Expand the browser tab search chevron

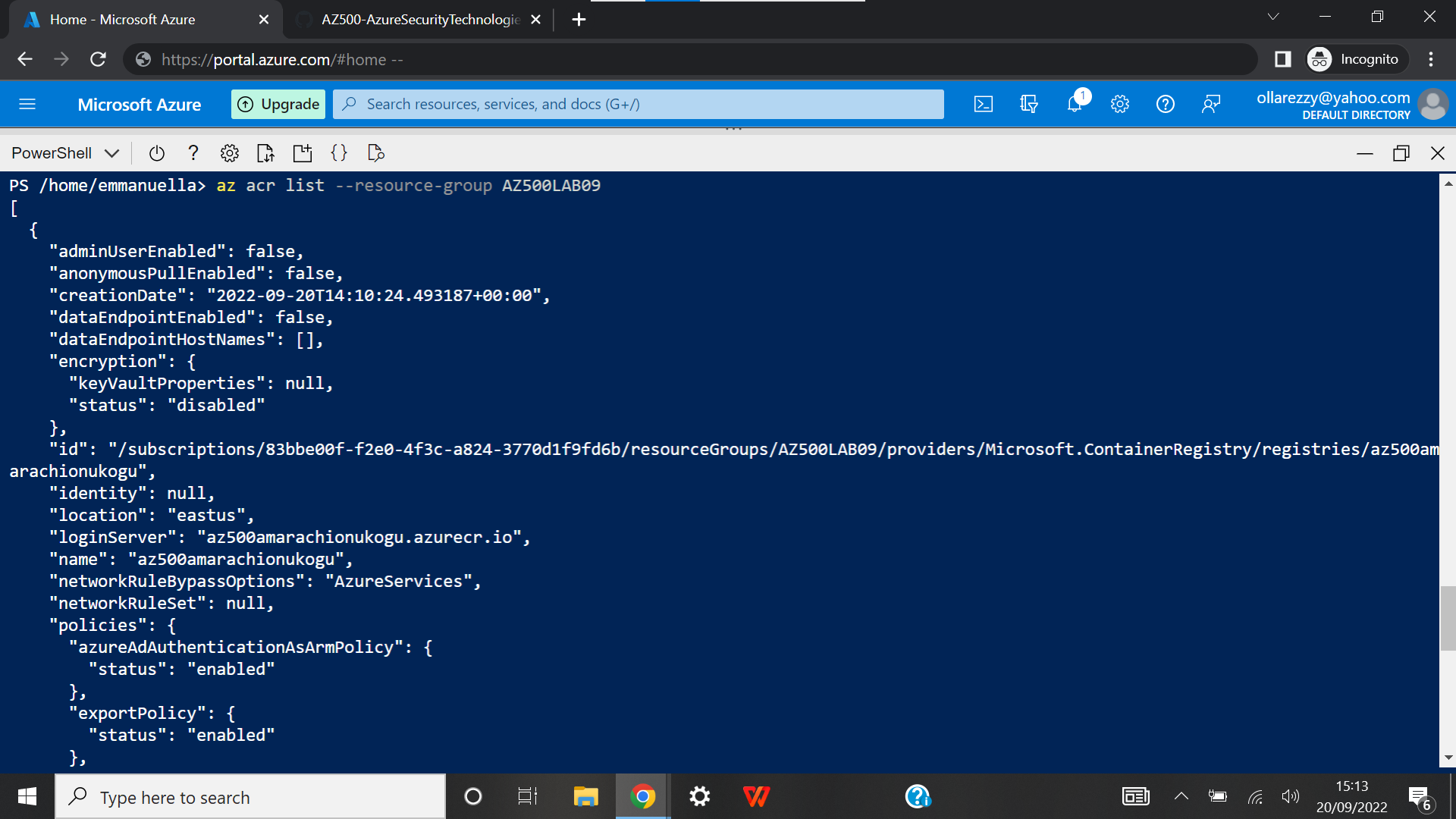coord(1273,17)
